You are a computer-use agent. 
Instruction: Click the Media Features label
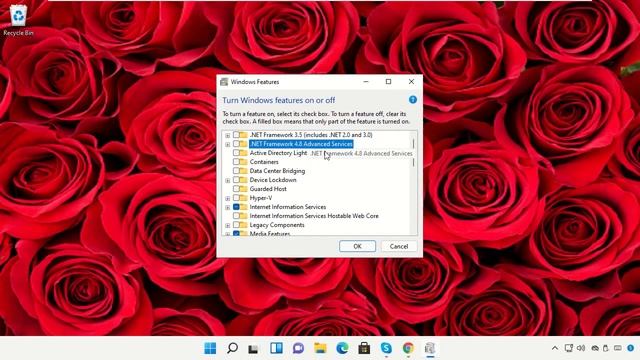(x=270, y=233)
